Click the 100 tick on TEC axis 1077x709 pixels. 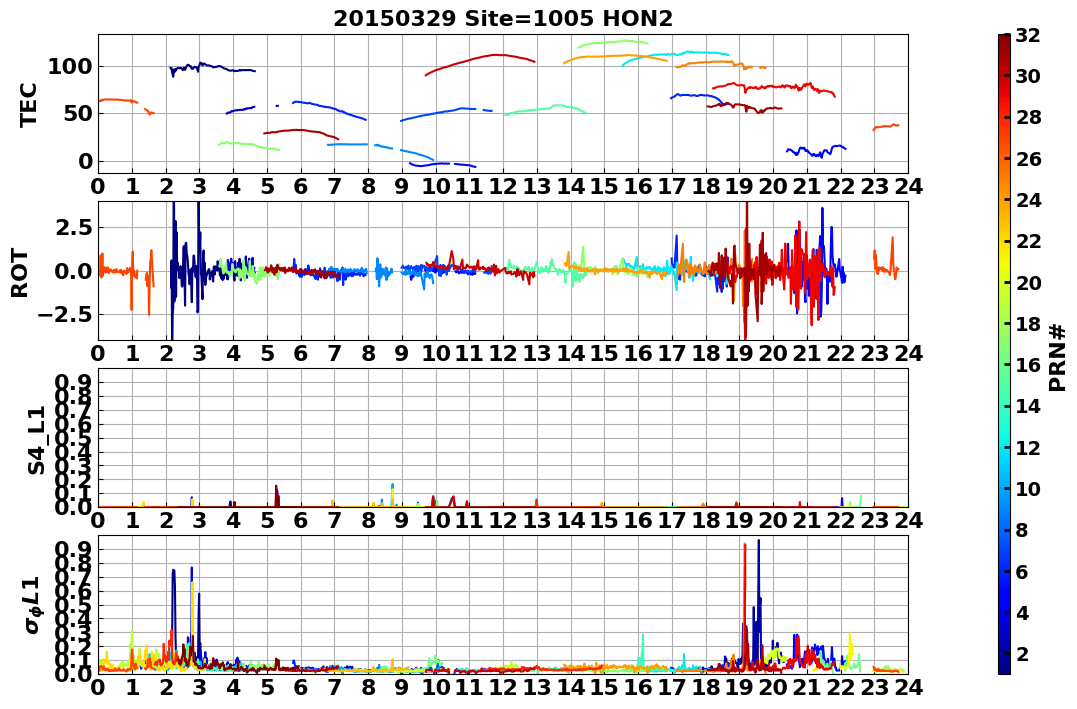coord(70,67)
